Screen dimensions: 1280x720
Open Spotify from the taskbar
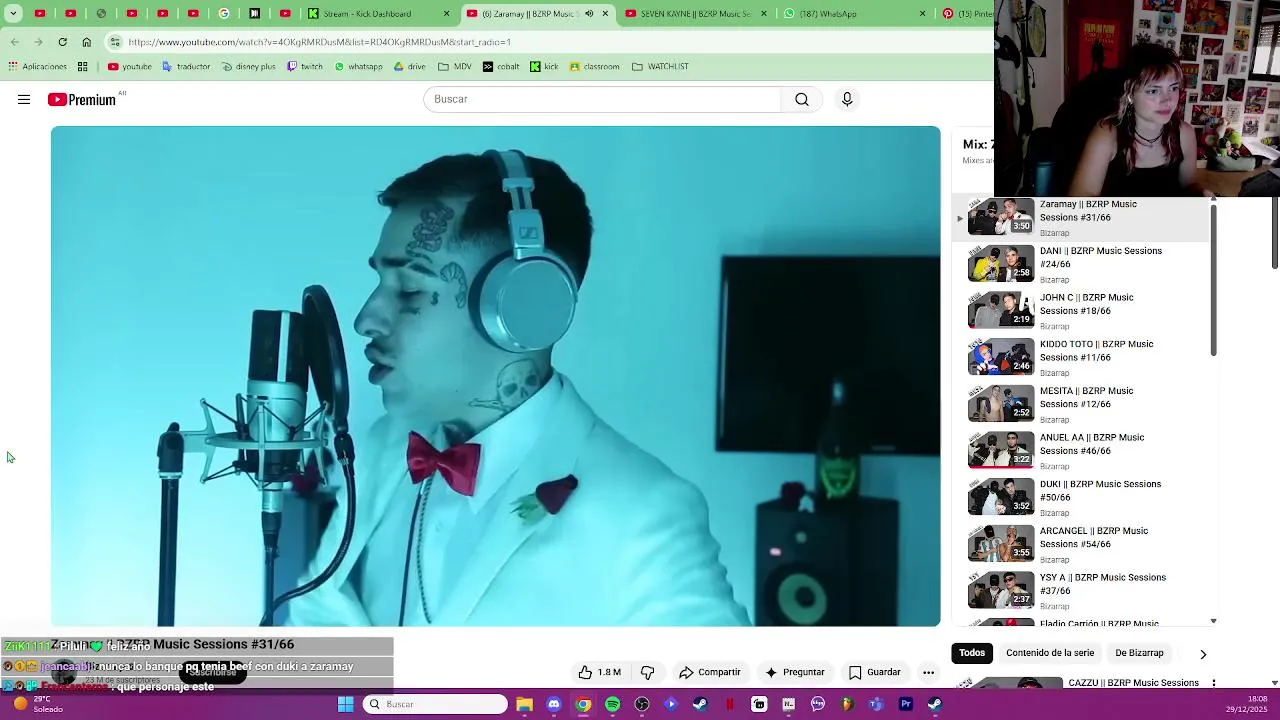pyautogui.click(x=612, y=704)
